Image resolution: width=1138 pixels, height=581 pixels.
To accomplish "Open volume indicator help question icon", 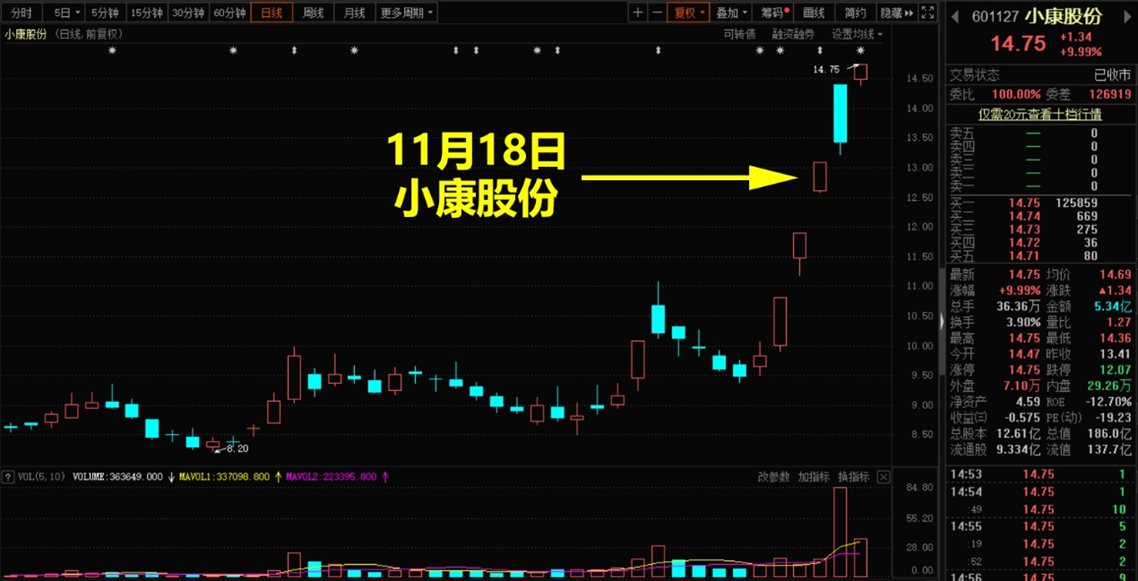I will (x=8, y=477).
